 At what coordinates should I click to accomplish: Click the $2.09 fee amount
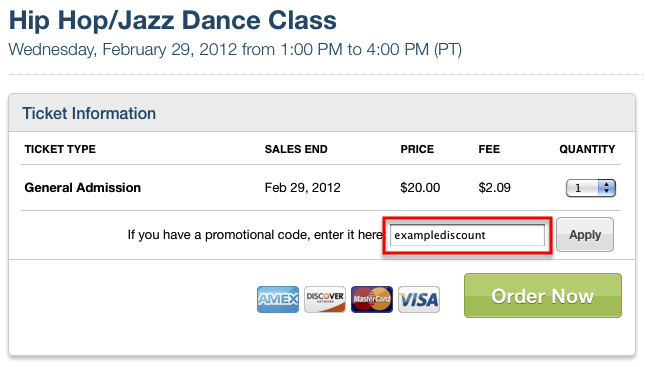click(x=494, y=188)
